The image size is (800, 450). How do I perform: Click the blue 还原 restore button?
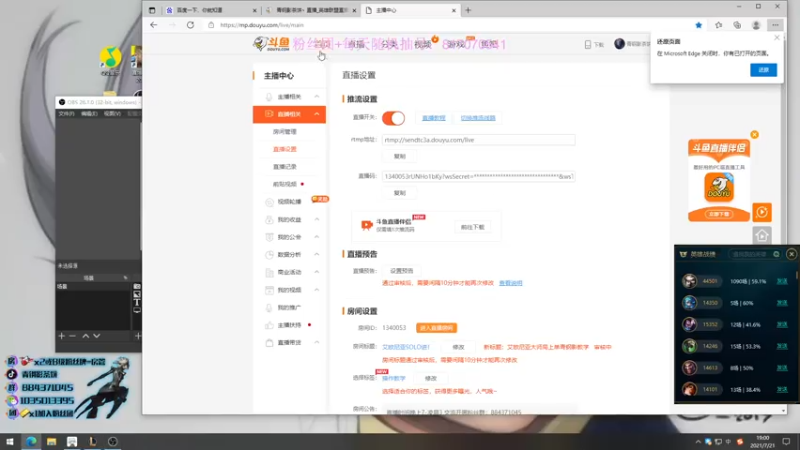pyautogui.click(x=763, y=70)
